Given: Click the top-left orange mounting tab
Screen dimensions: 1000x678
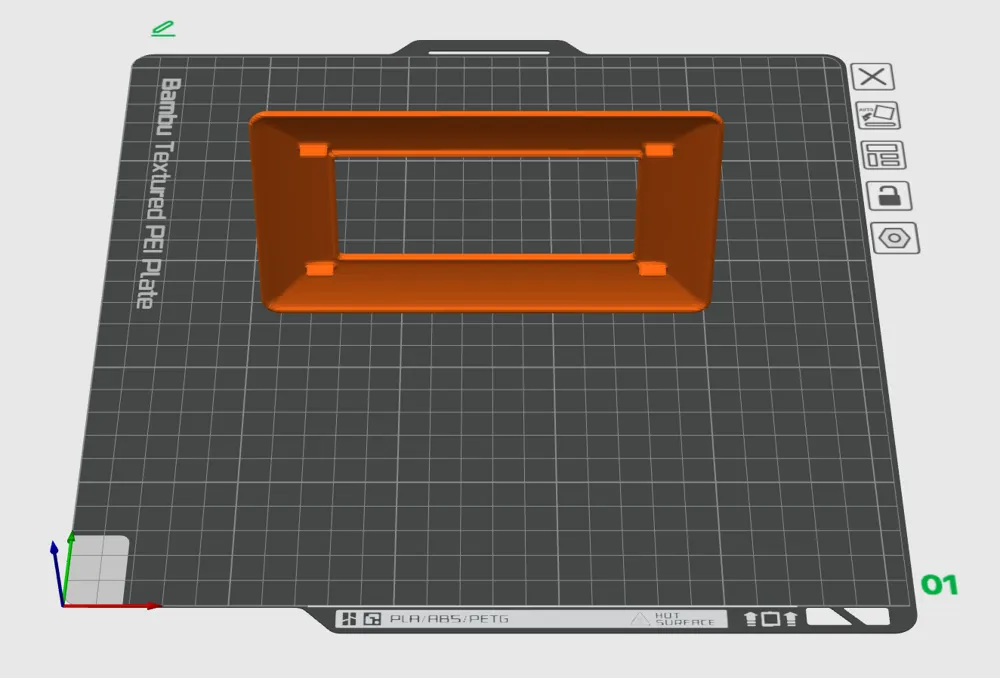Looking at the screenshot, I should click(313, 150).
